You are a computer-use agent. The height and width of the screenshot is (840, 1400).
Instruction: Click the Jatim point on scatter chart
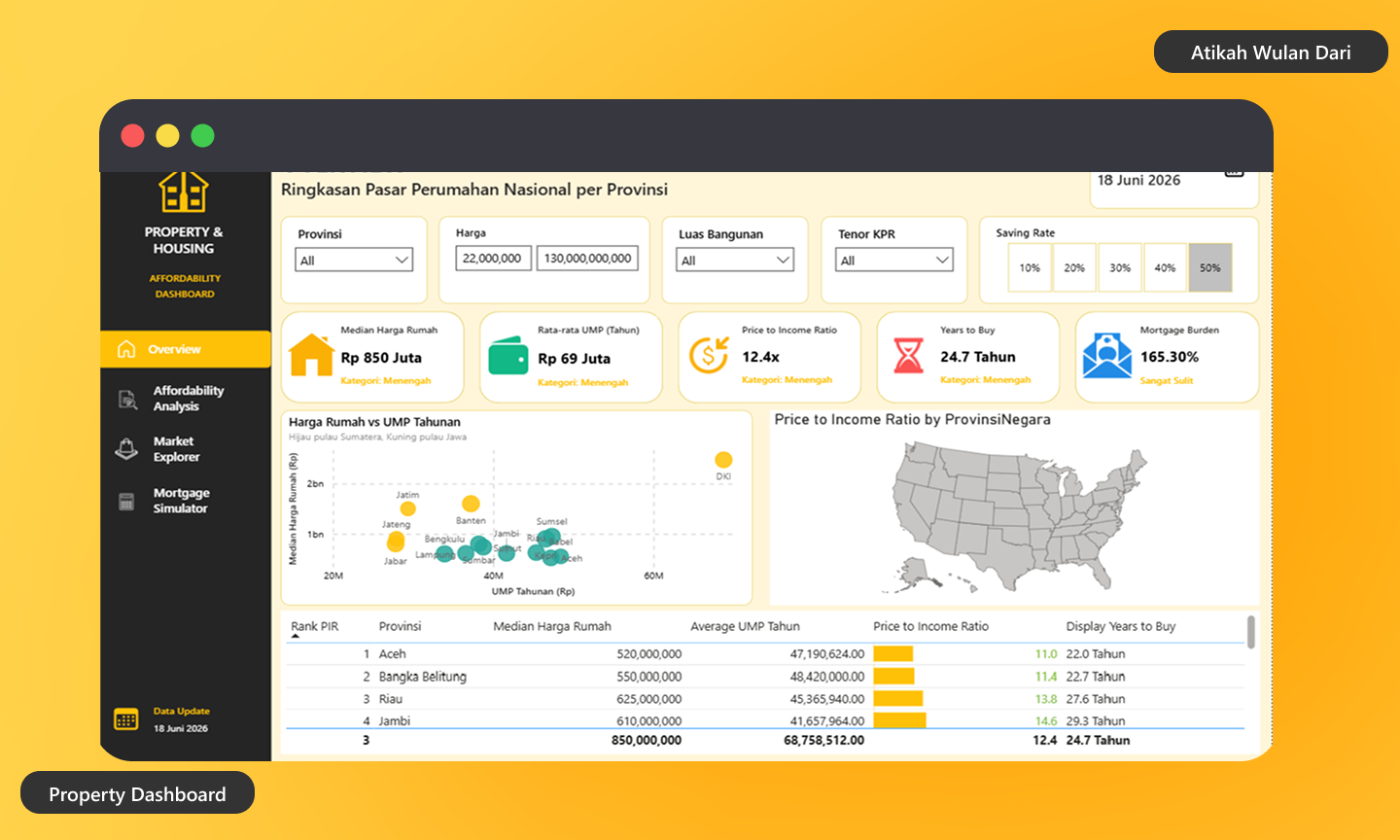(x=408, y=508)
